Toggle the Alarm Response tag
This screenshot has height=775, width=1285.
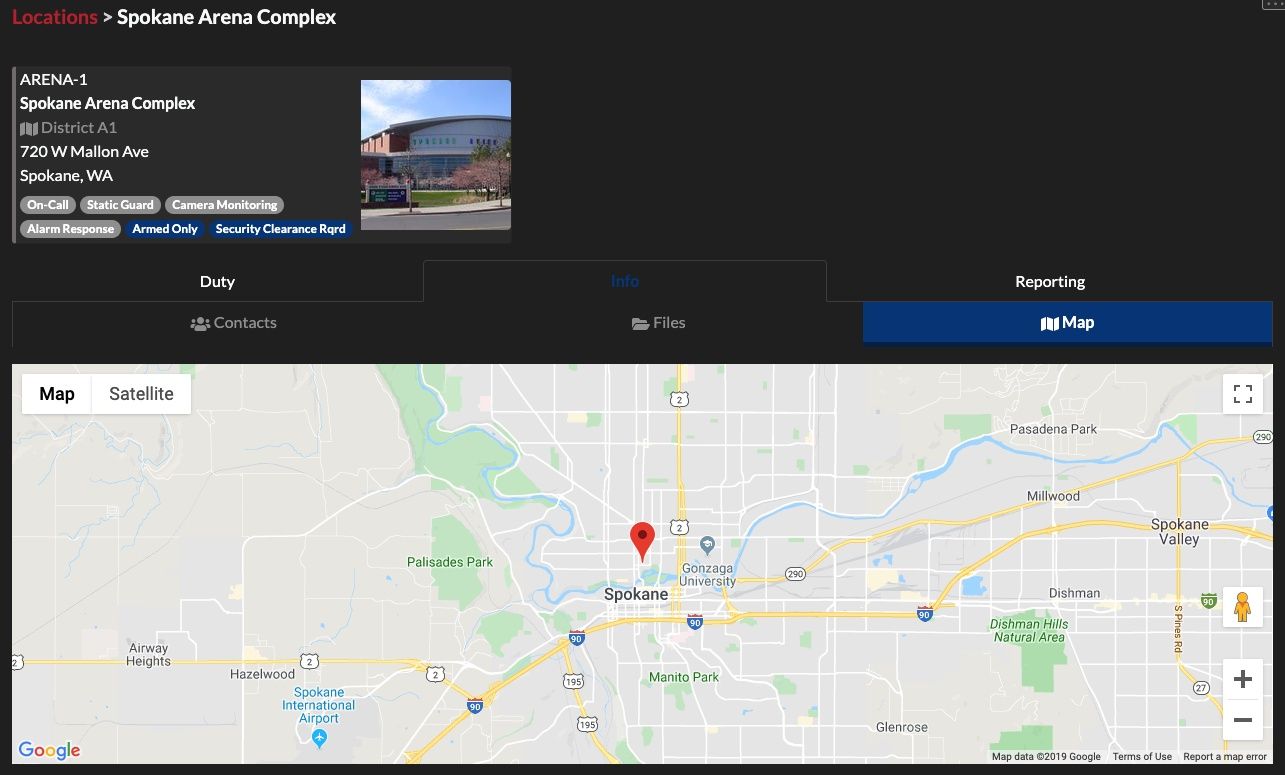pos(70,228)
